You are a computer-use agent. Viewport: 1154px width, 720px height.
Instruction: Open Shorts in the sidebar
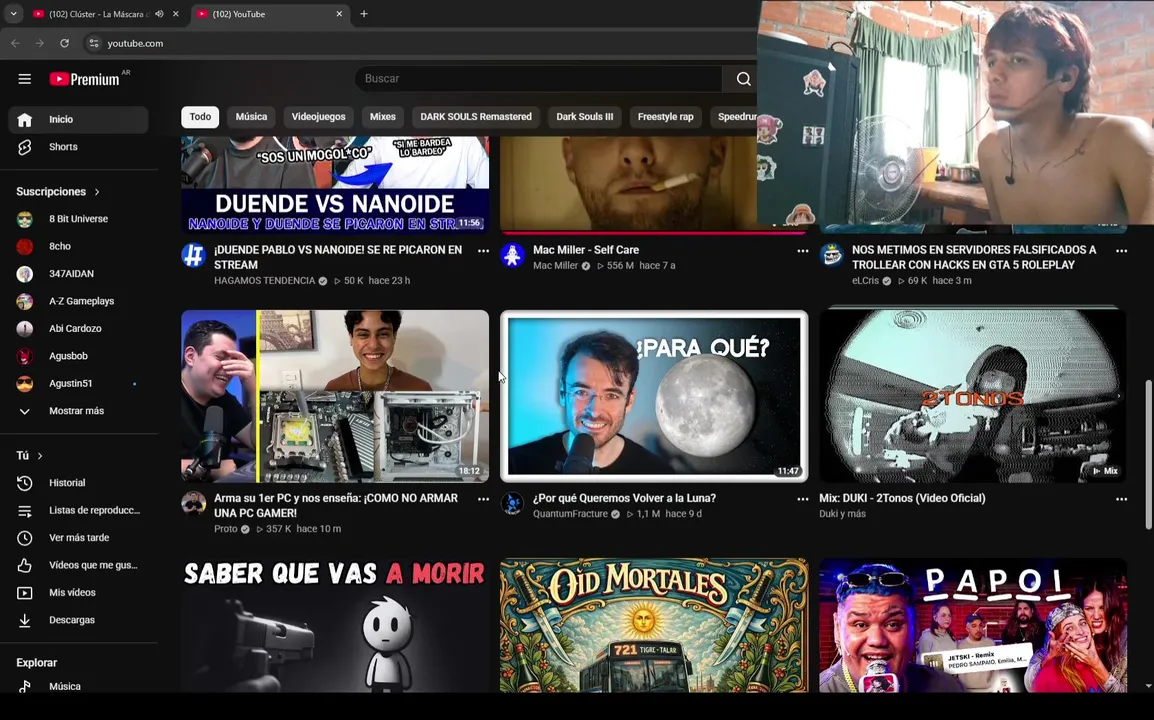(78, 147)
